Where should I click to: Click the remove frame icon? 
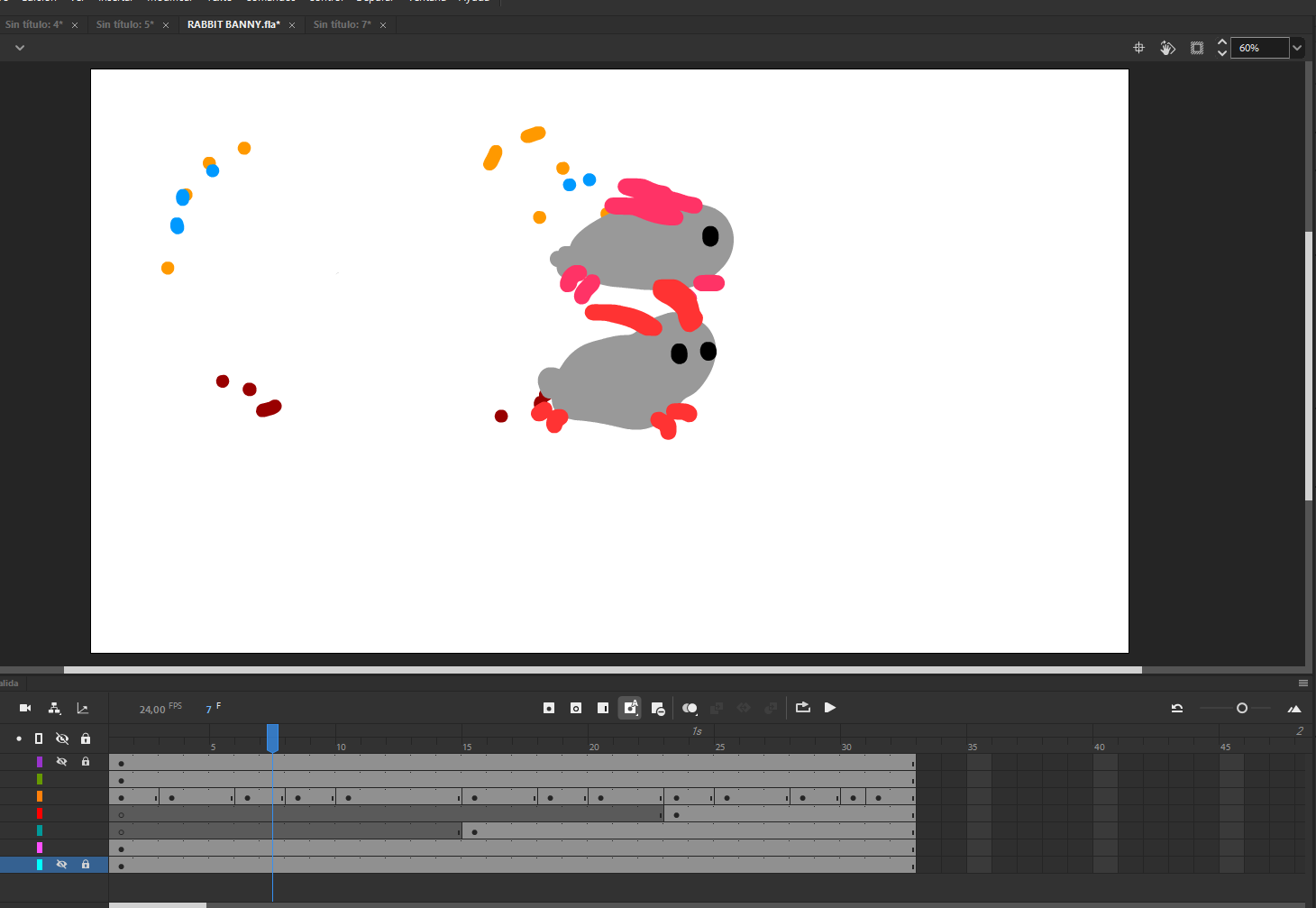click(658, 709)
